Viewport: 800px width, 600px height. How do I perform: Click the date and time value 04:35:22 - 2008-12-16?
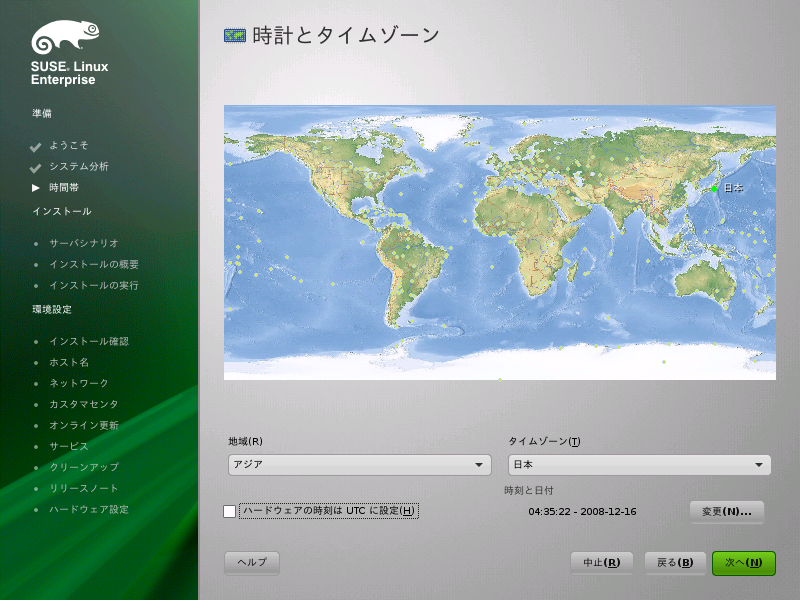582,512
